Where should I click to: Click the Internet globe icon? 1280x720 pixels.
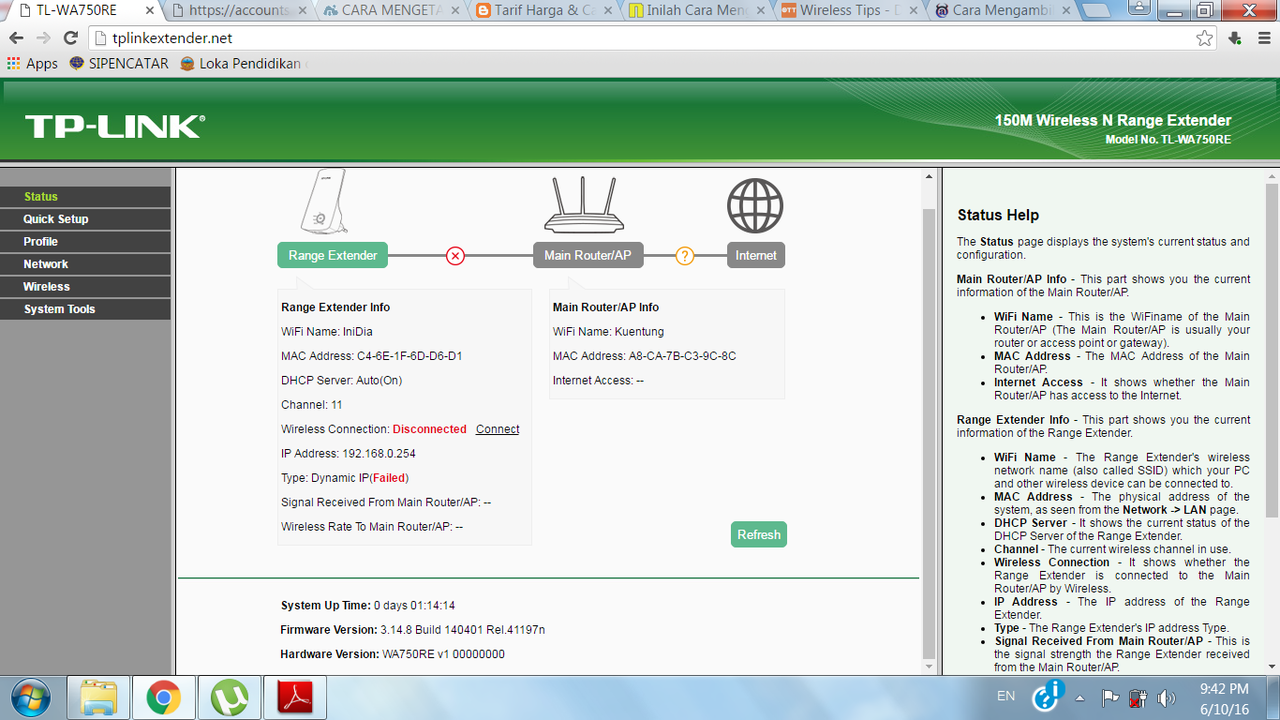point(755,206)
